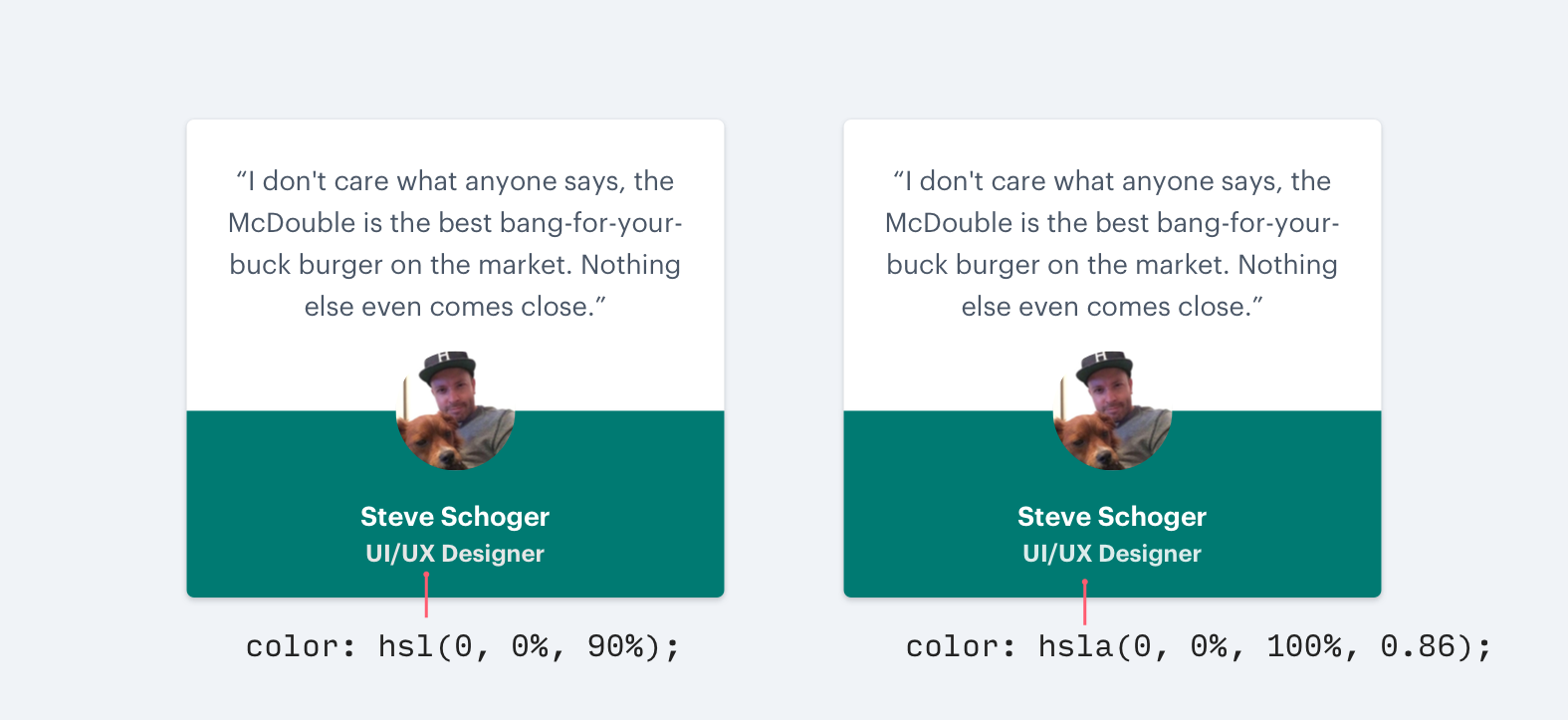Select the left card's Steve Schoger name
Image resolution: width=1568 pixels, height=720 pixels.
pos(455,517)
